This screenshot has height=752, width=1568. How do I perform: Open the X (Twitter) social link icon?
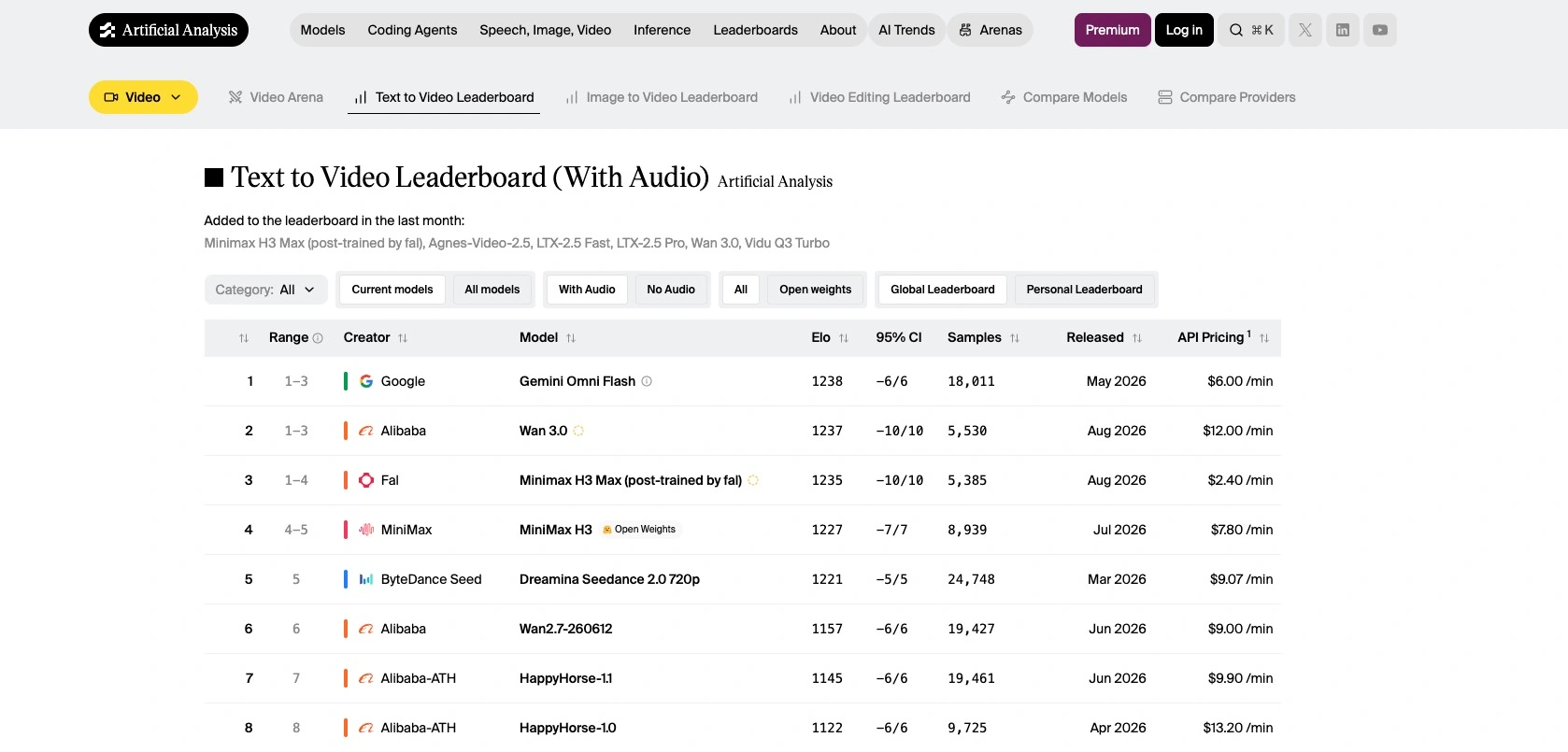click(1305, 30)
